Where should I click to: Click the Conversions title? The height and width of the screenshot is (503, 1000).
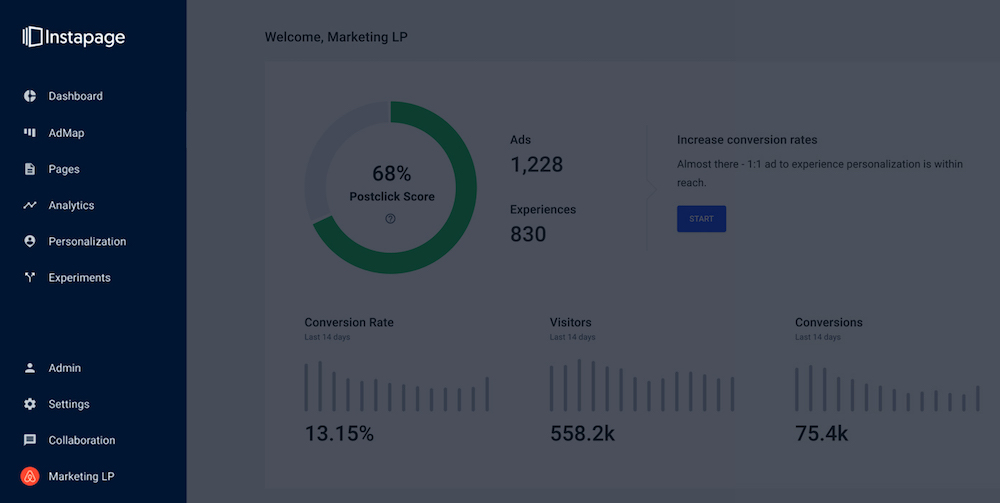click(x=828, y=323)
